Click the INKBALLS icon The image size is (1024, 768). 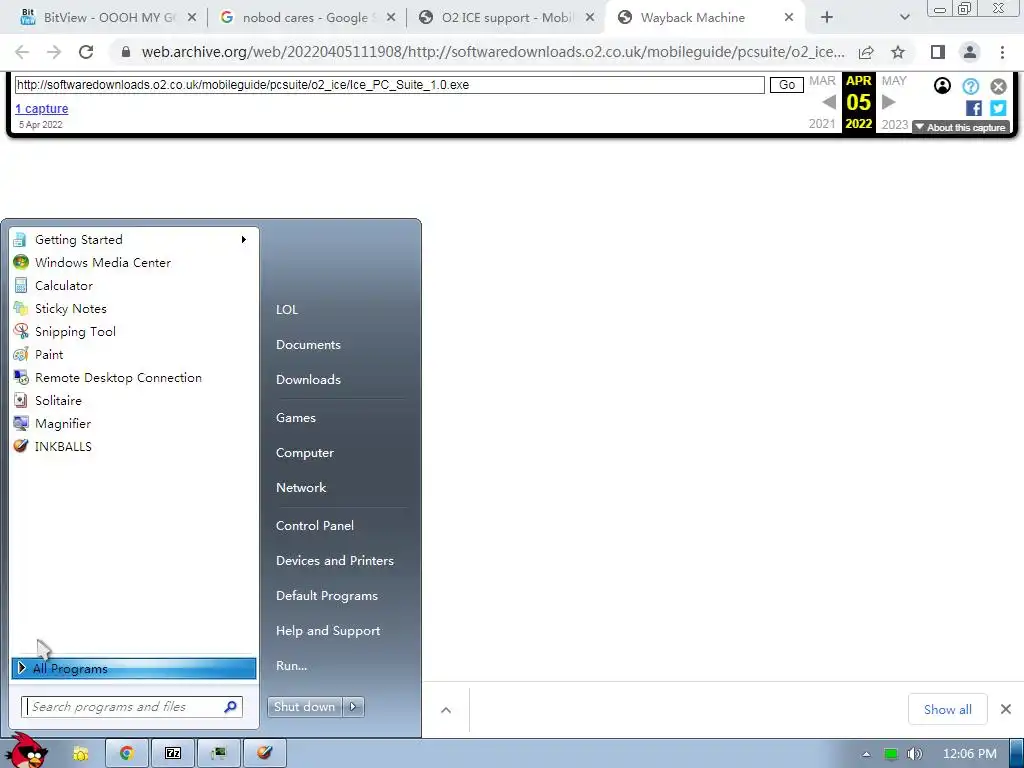click(x=21, y=446)
